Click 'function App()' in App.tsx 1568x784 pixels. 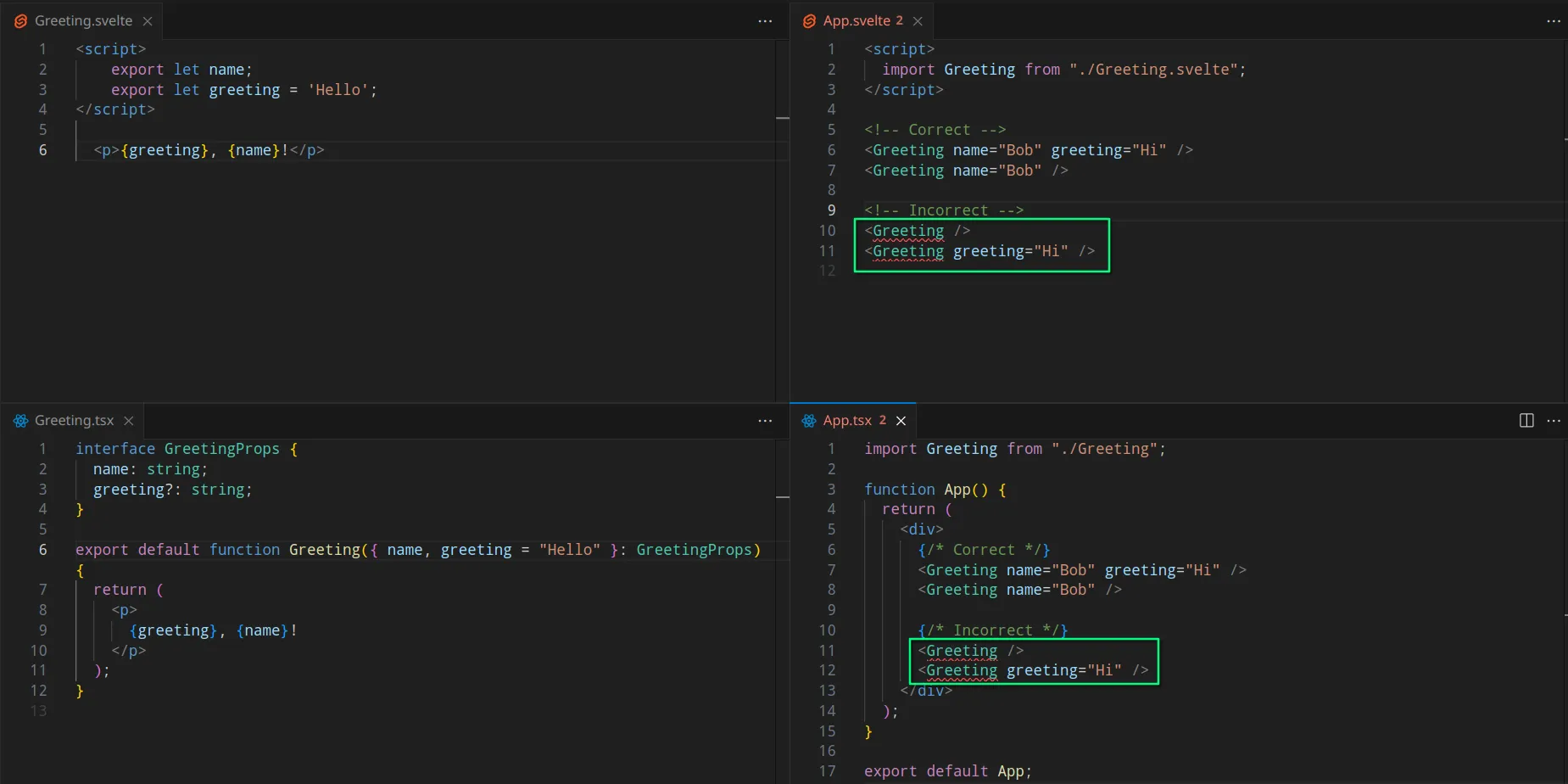pyautogui.click(x=926, y=490)
